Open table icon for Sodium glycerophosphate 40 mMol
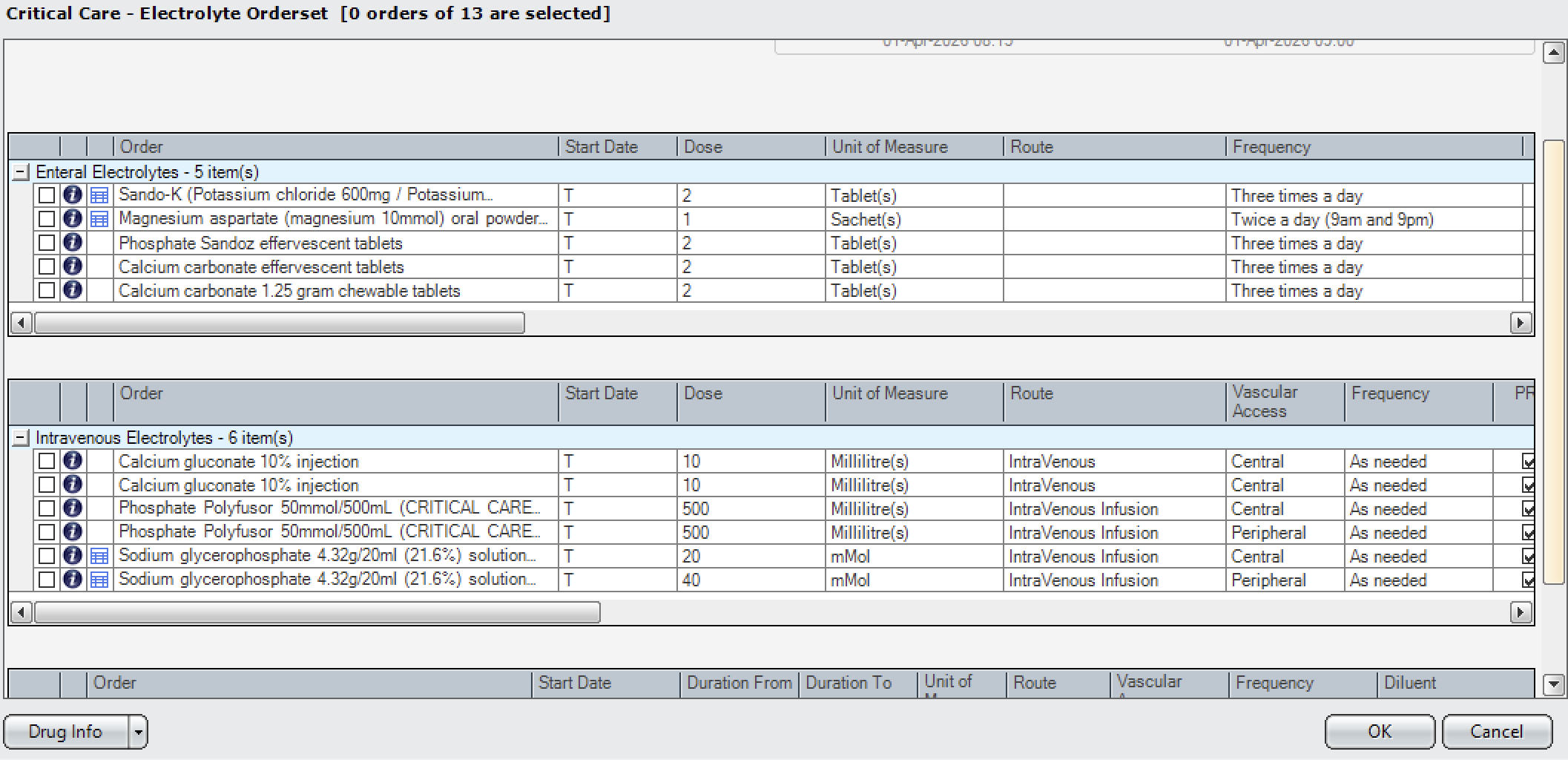This screenshot has height=760, width=1568. [99, 580]
